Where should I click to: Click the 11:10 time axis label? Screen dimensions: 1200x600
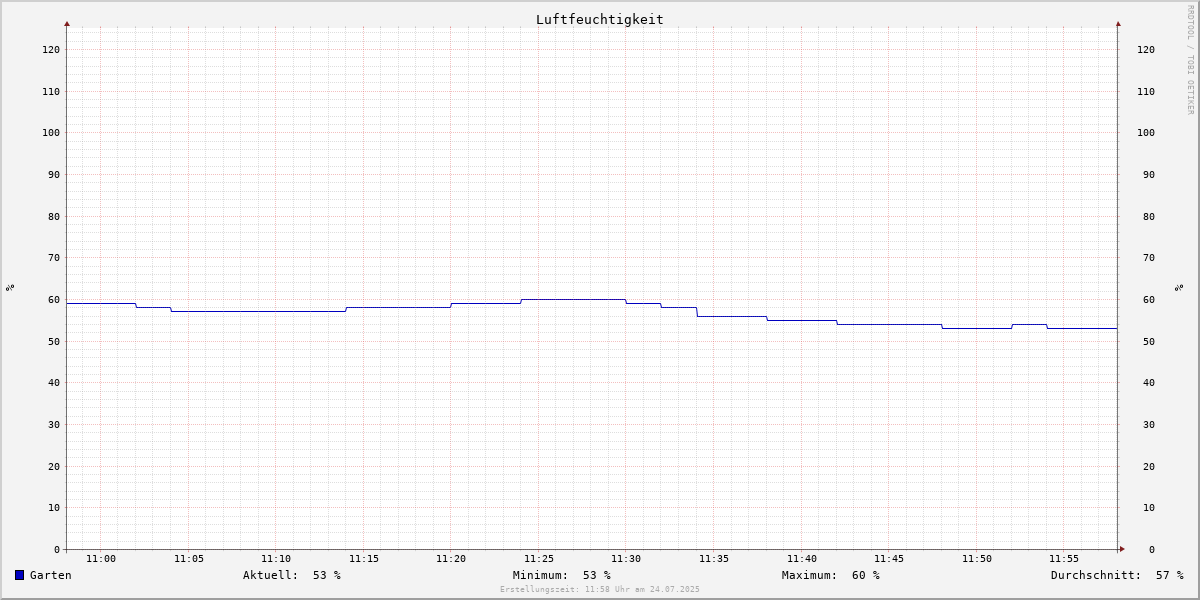tap(276, 559)
